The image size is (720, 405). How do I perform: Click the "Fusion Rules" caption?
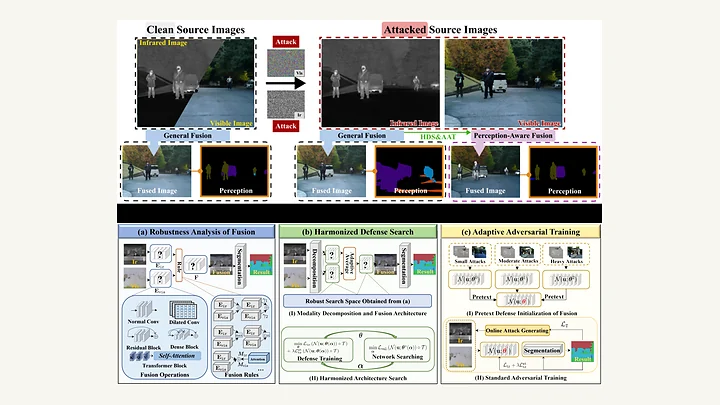[x=241, y=375]
